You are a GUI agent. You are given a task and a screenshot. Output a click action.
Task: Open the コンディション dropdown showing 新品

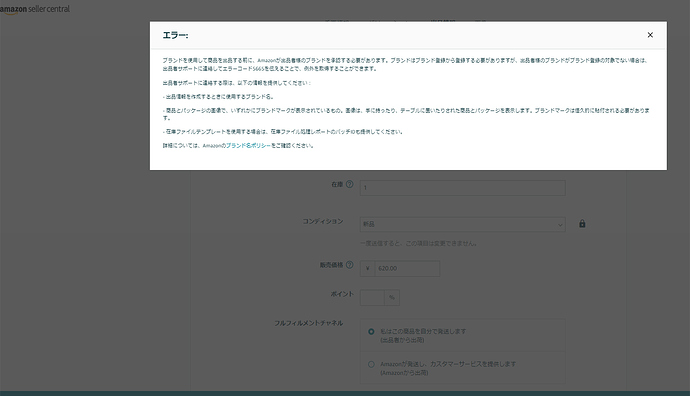[x=462, y=224]
